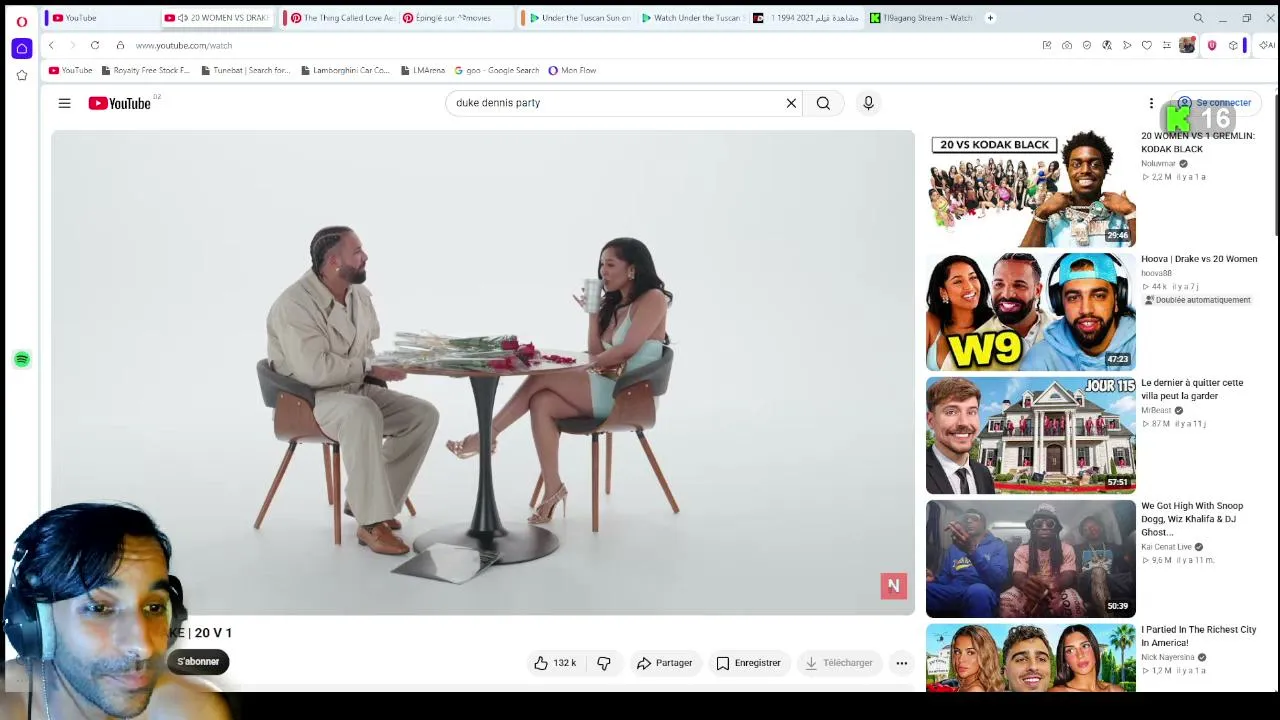Open the Noluvmar channel name
Image resolution: width=1280 pixels, height=720 pixels.
pos(1158,164)
